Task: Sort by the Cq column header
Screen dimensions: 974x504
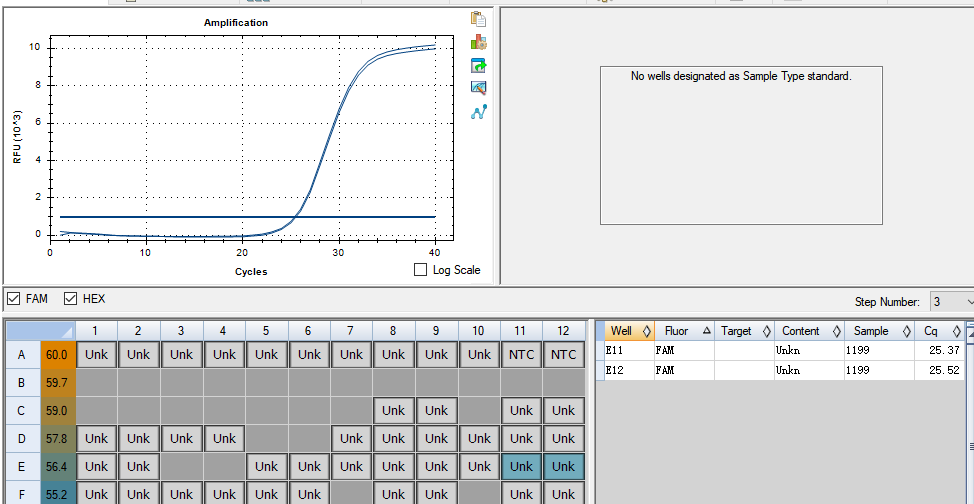Action: (939, 331)
